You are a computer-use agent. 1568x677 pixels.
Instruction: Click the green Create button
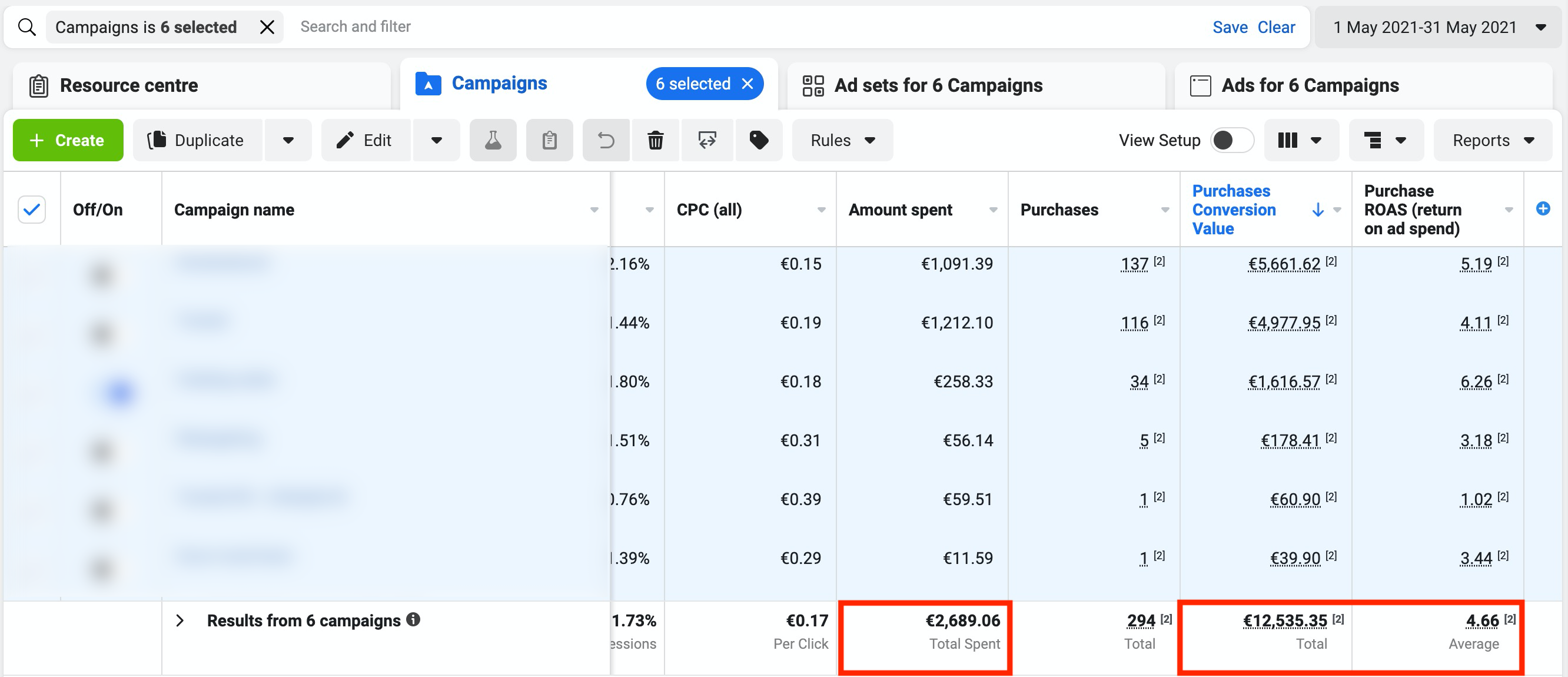click(68, 141)
